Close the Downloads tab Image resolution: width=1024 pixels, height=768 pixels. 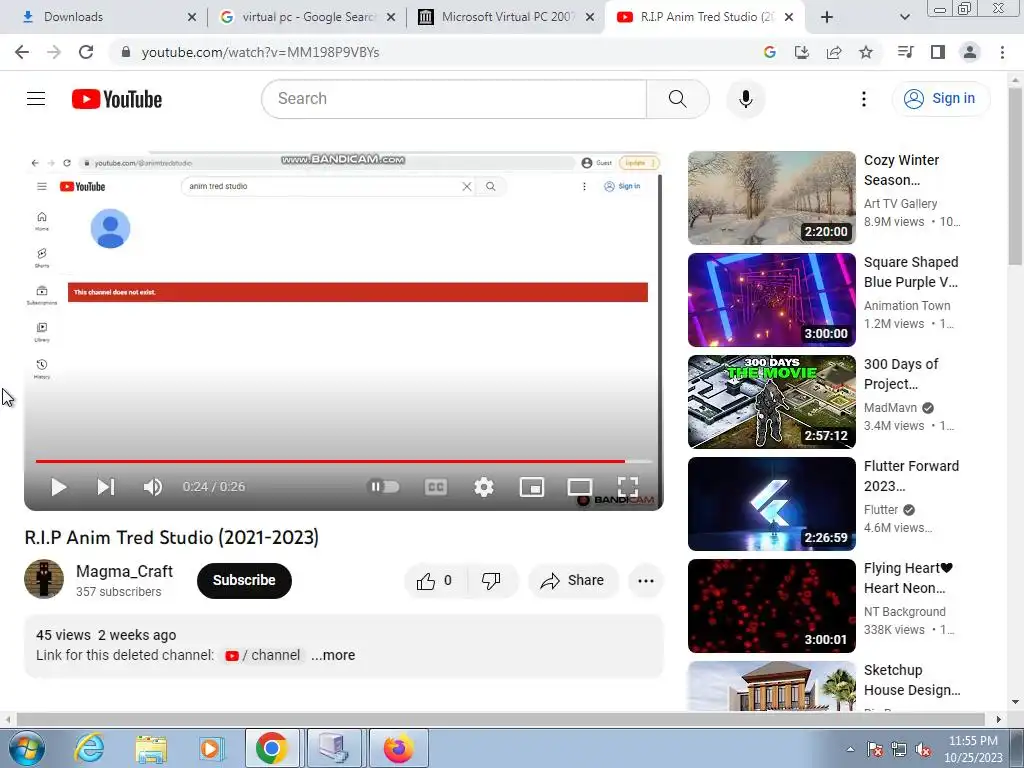tap(191, 17)
